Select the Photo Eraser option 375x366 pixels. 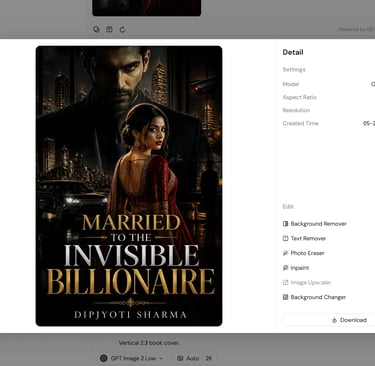[303, 253]
